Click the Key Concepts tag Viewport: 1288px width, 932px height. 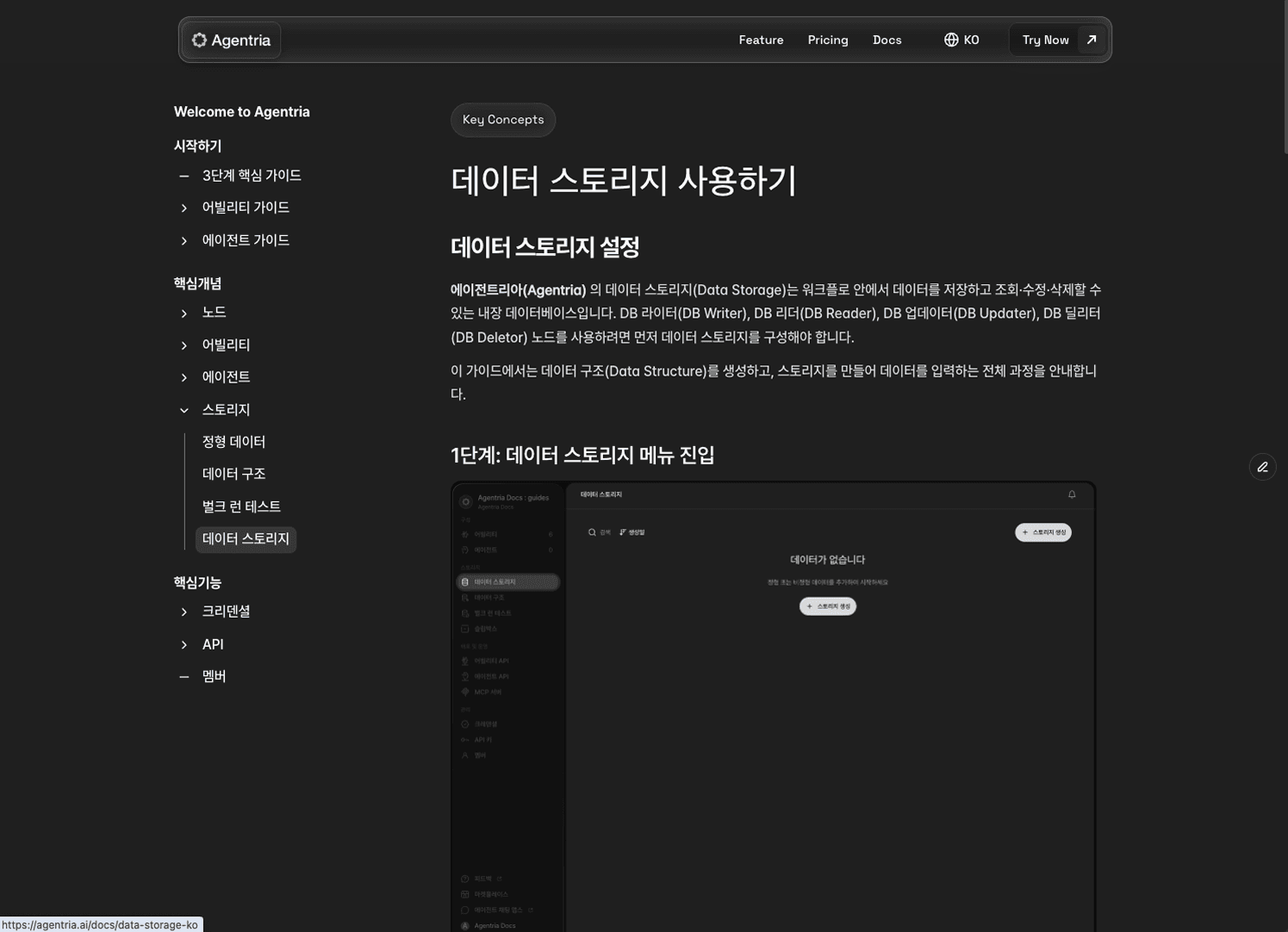503,120
